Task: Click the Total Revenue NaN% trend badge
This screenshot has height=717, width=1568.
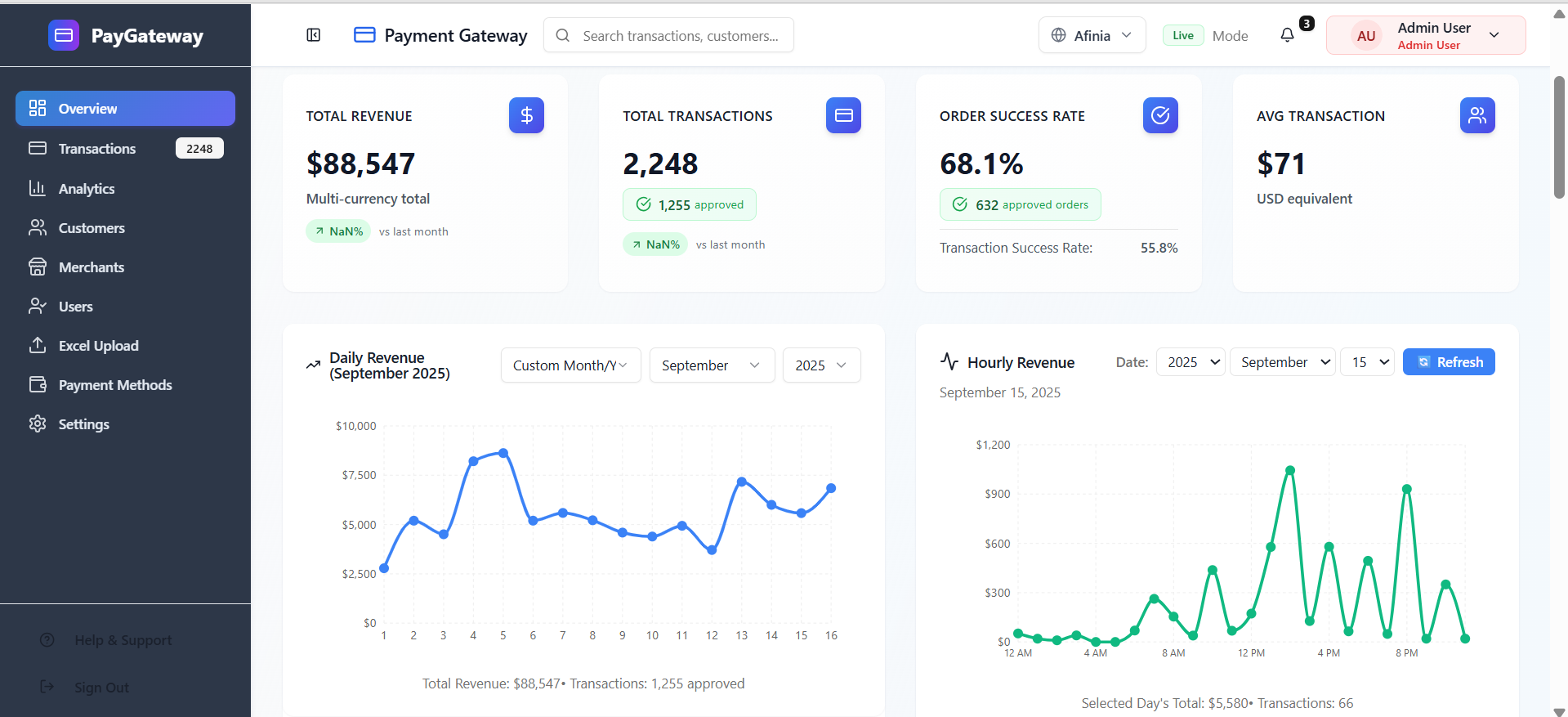Action: pyautogui.click(x=338, y=231)
